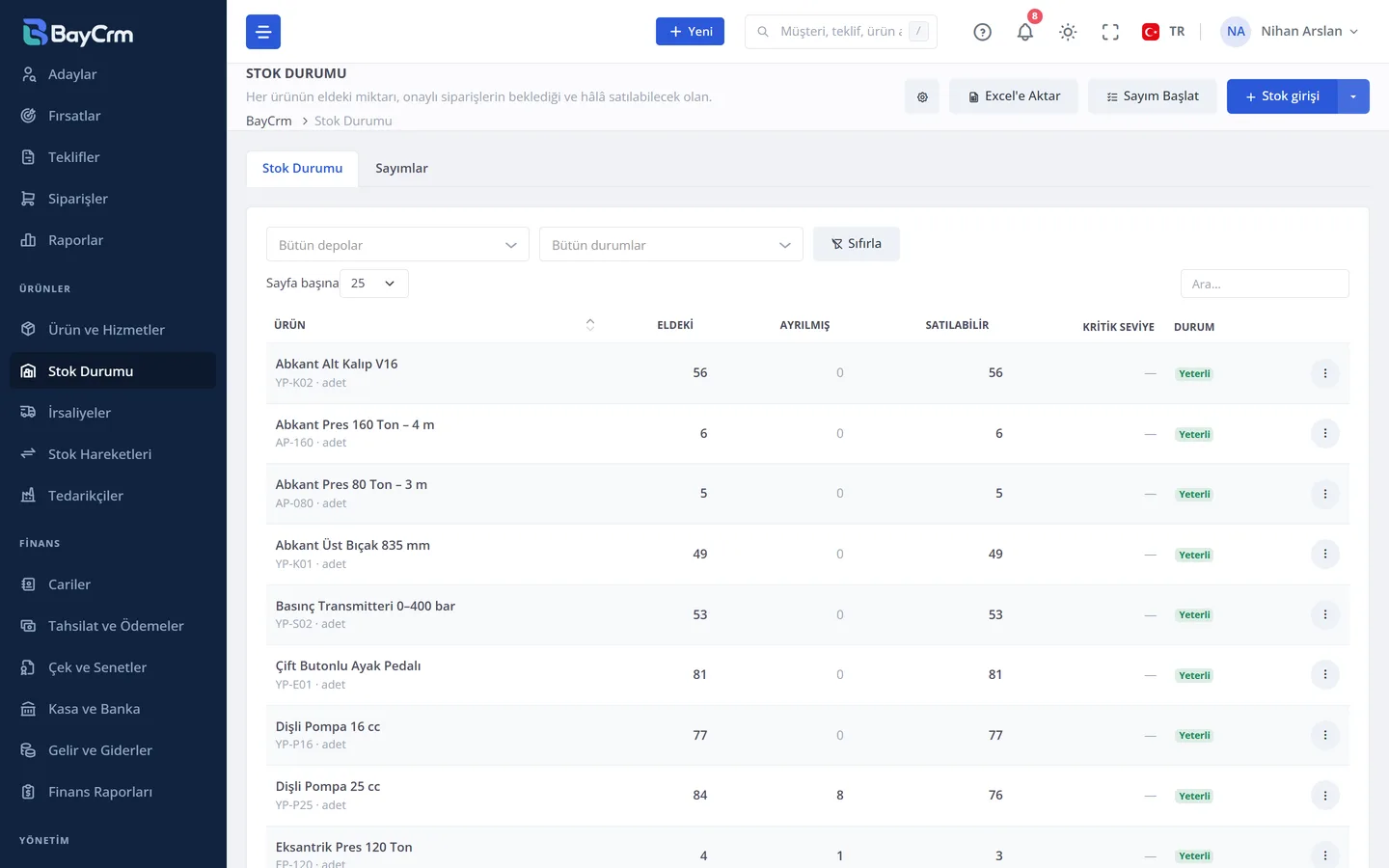Viewport: 1389px width, 868px height.
Task: Open Ürün ve Hizmetler sidebar item
Action: (x=113, y=330)
